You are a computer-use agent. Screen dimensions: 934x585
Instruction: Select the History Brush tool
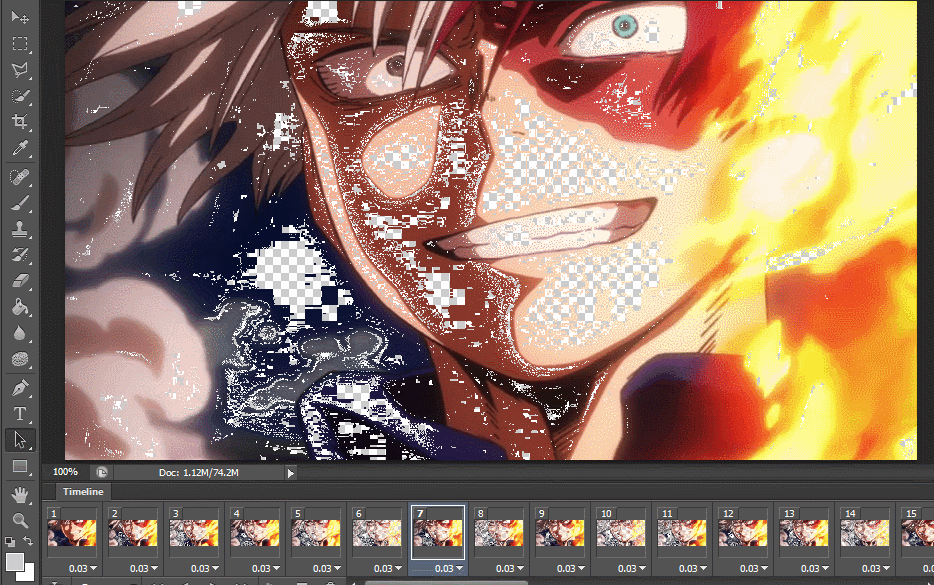(20, 255)
